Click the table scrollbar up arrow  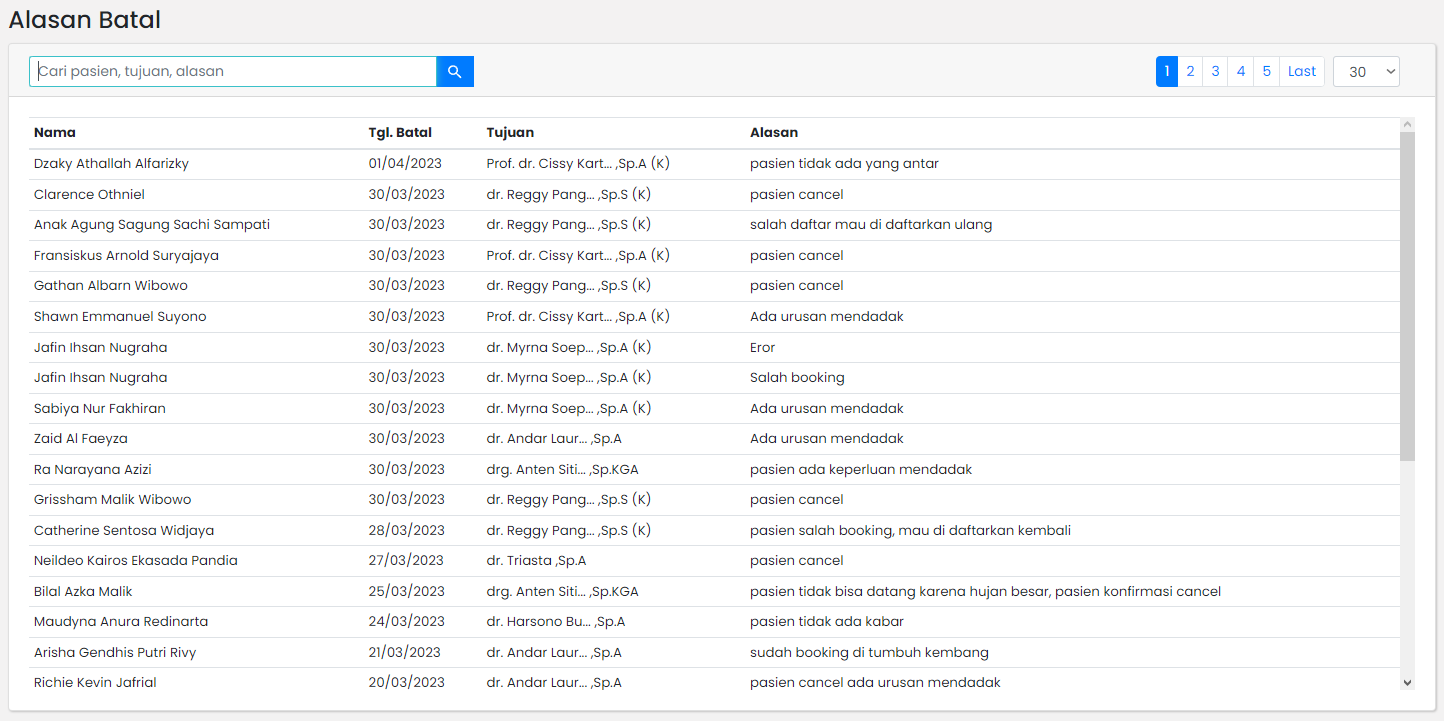[1407, 124]
